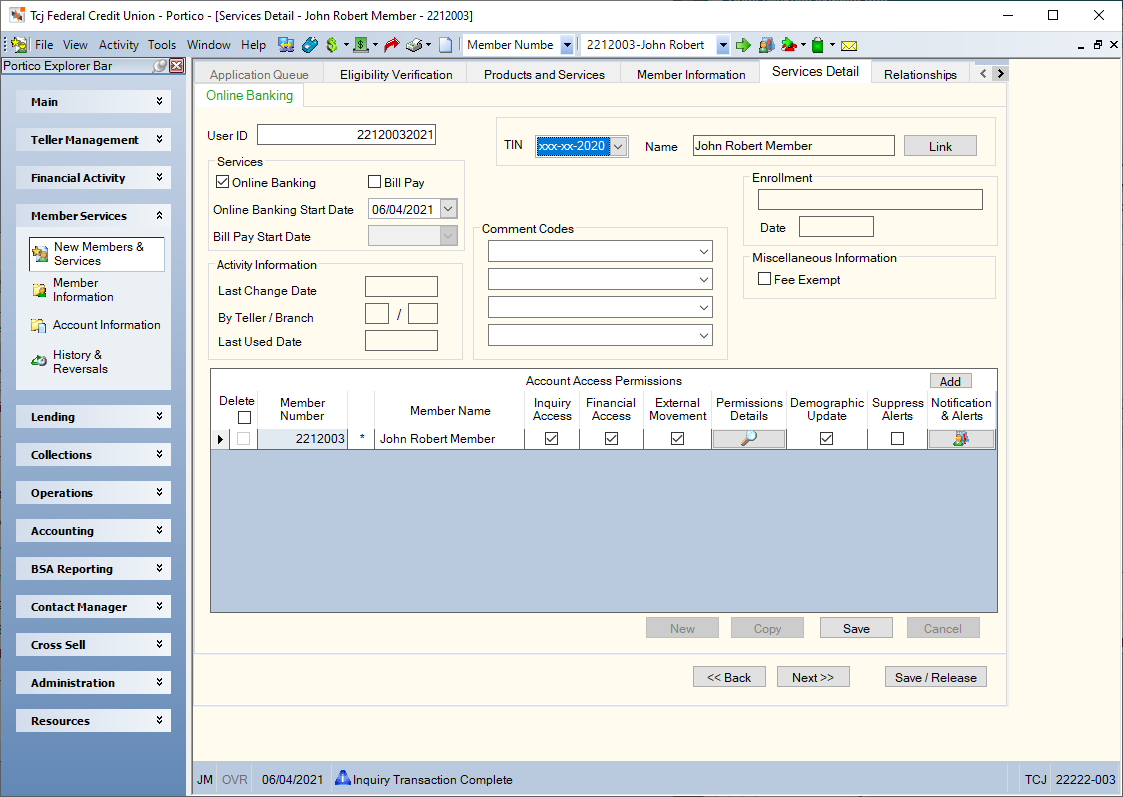Open Member Information in sidebar

tap(83, 290)
